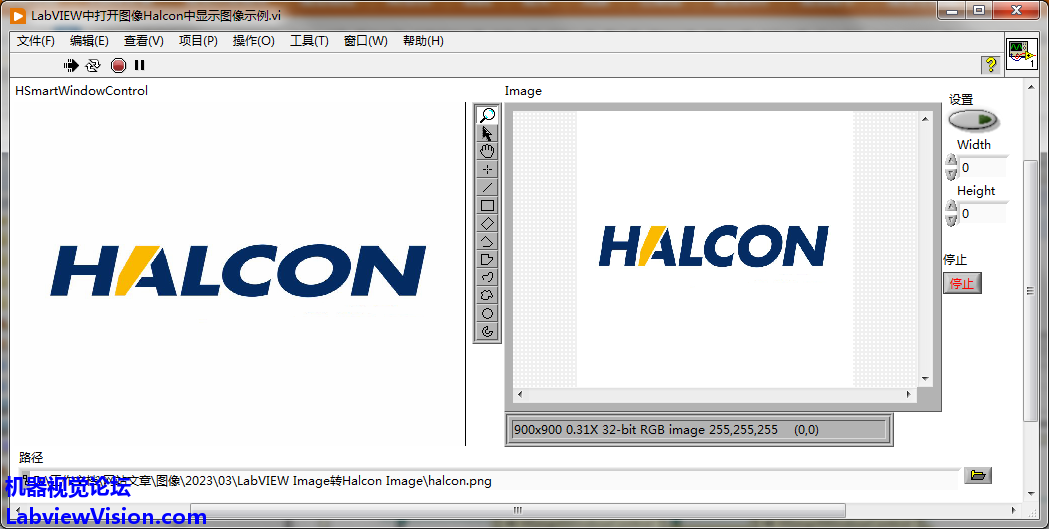
Task: Select the Rectangle ROI tool
Action: point(488,205)
